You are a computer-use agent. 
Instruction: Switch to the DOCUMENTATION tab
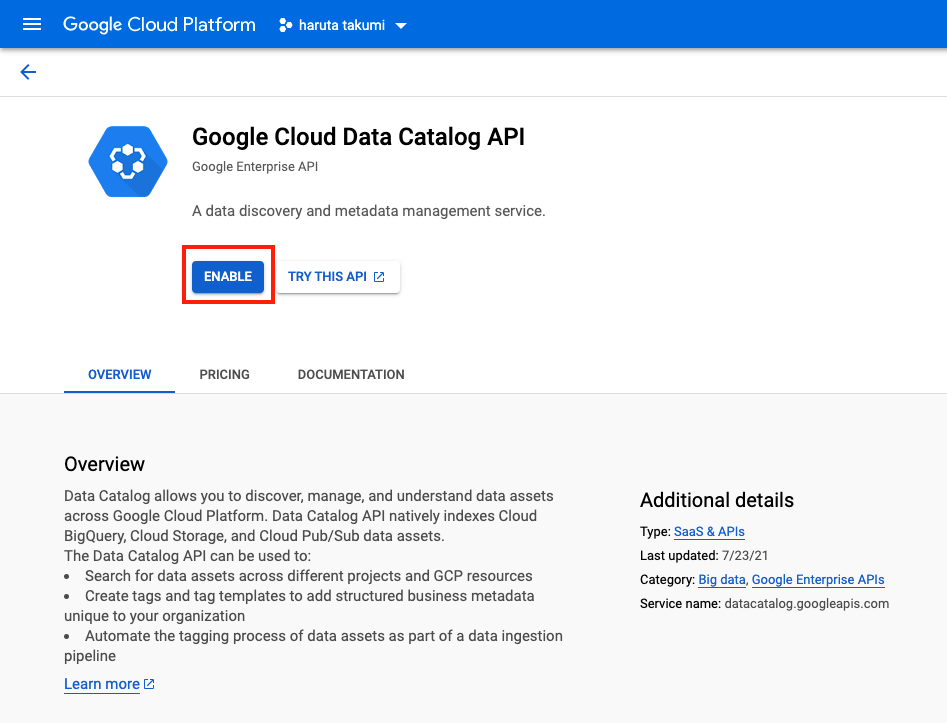point(350,374)
